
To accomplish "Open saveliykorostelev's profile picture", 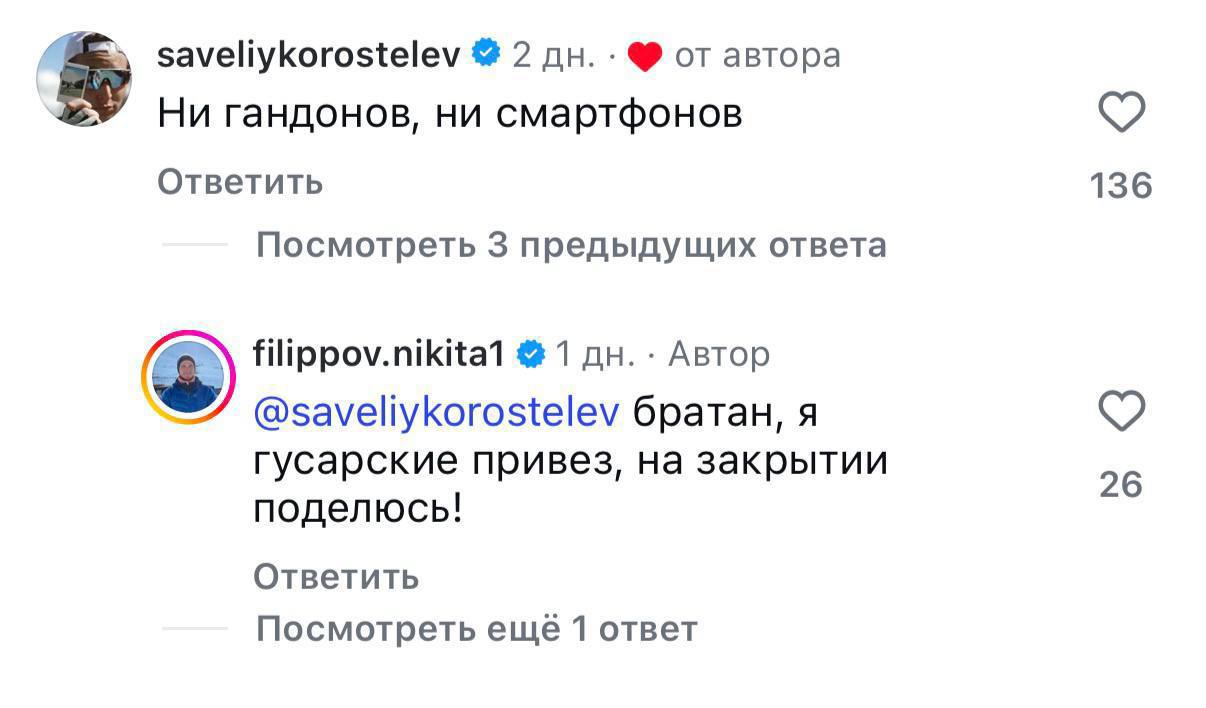I will click(84, 79).
